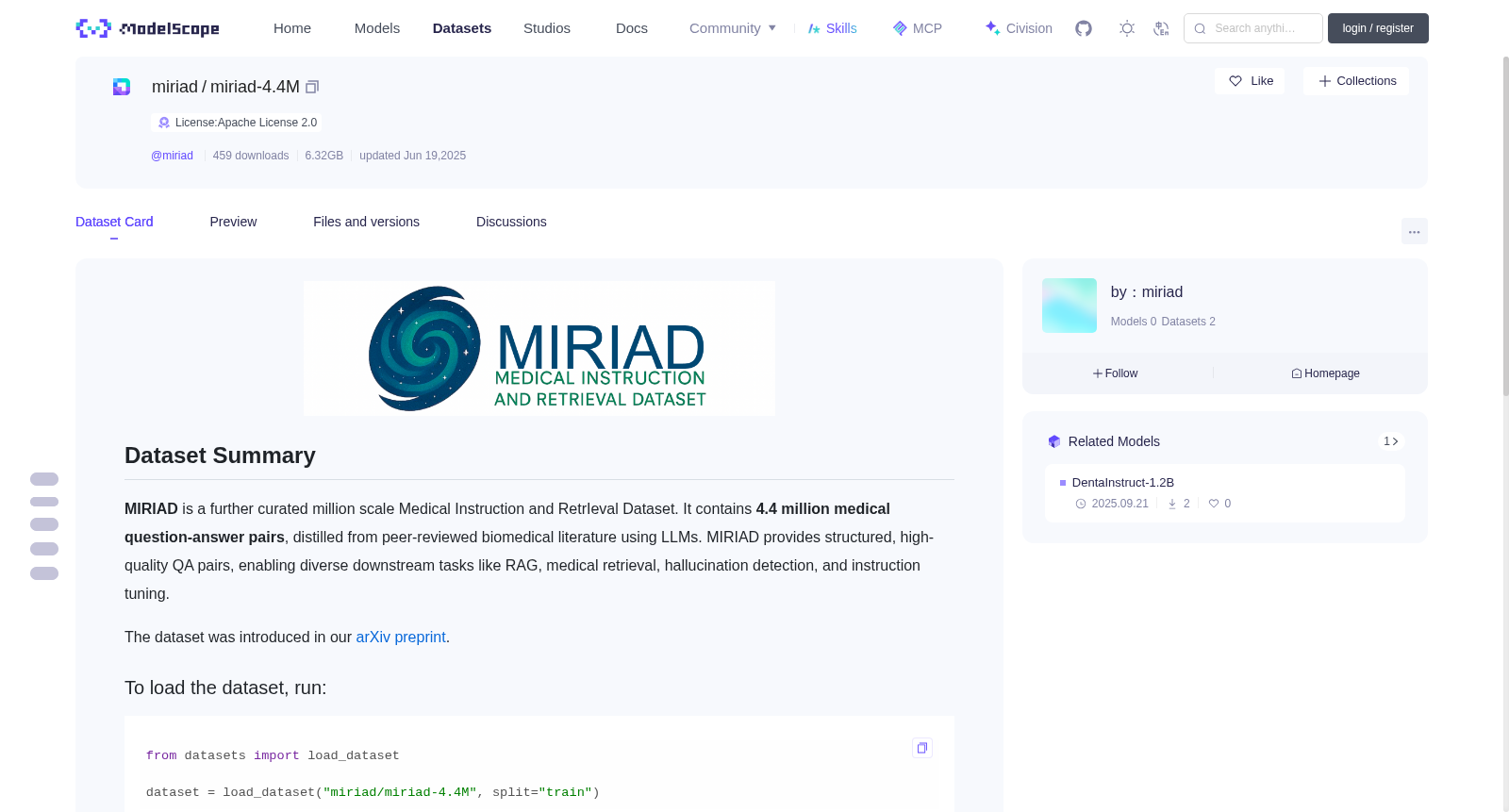Click the '459 downloads' text
The image size is (1509, 812).
(251, 156)
